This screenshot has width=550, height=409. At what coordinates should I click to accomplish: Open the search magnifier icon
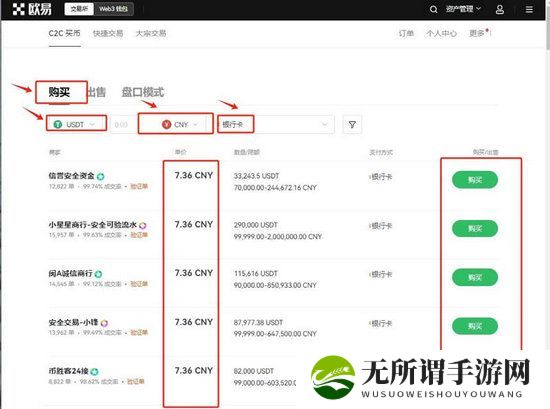[x=434, y=9]
